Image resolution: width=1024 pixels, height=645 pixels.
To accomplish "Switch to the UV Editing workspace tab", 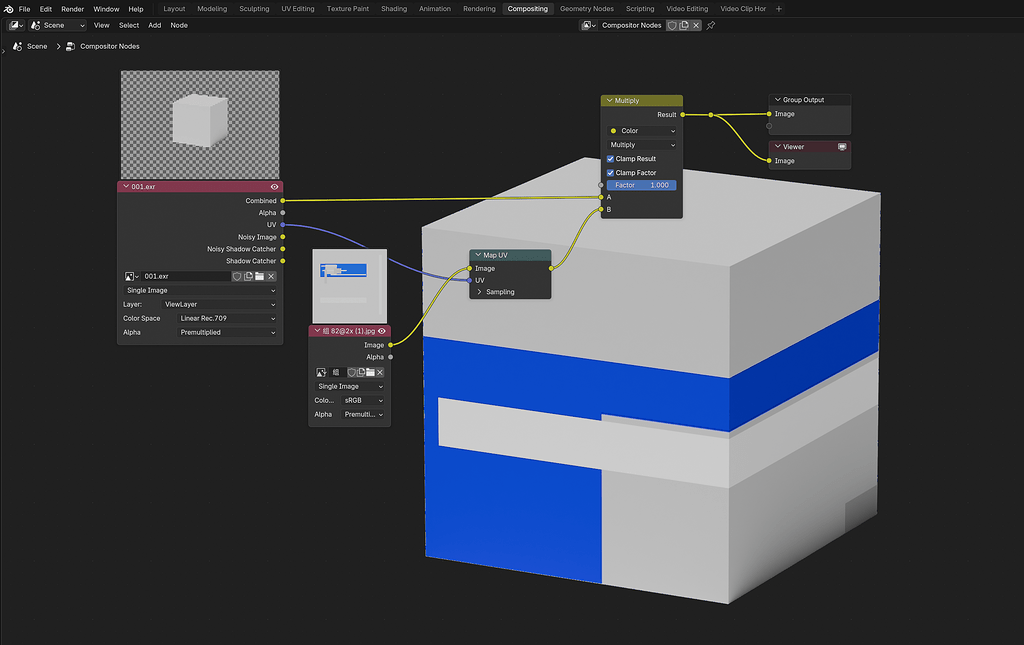I will click(x=298, y=8).
